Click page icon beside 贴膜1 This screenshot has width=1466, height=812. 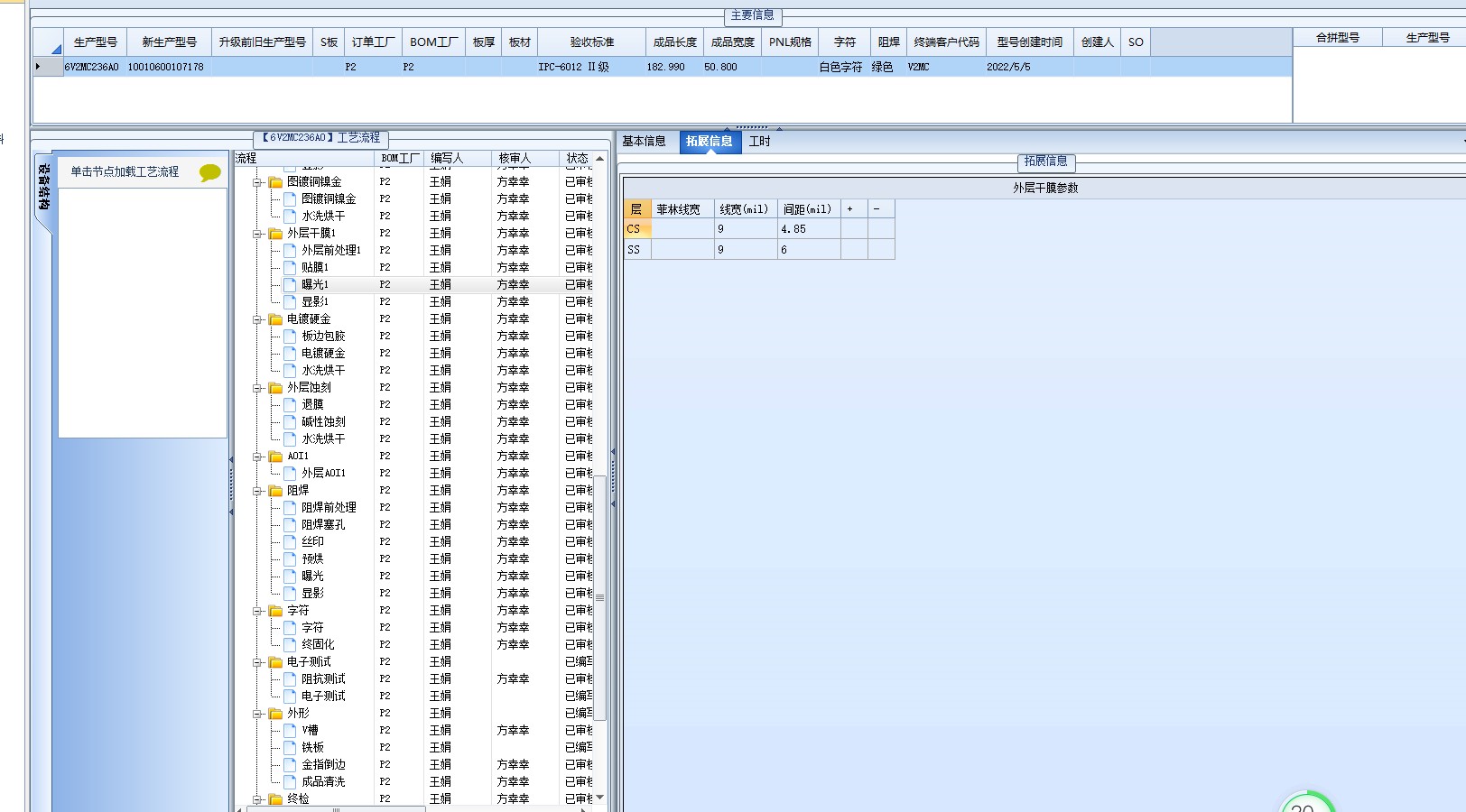coord(290,267)
